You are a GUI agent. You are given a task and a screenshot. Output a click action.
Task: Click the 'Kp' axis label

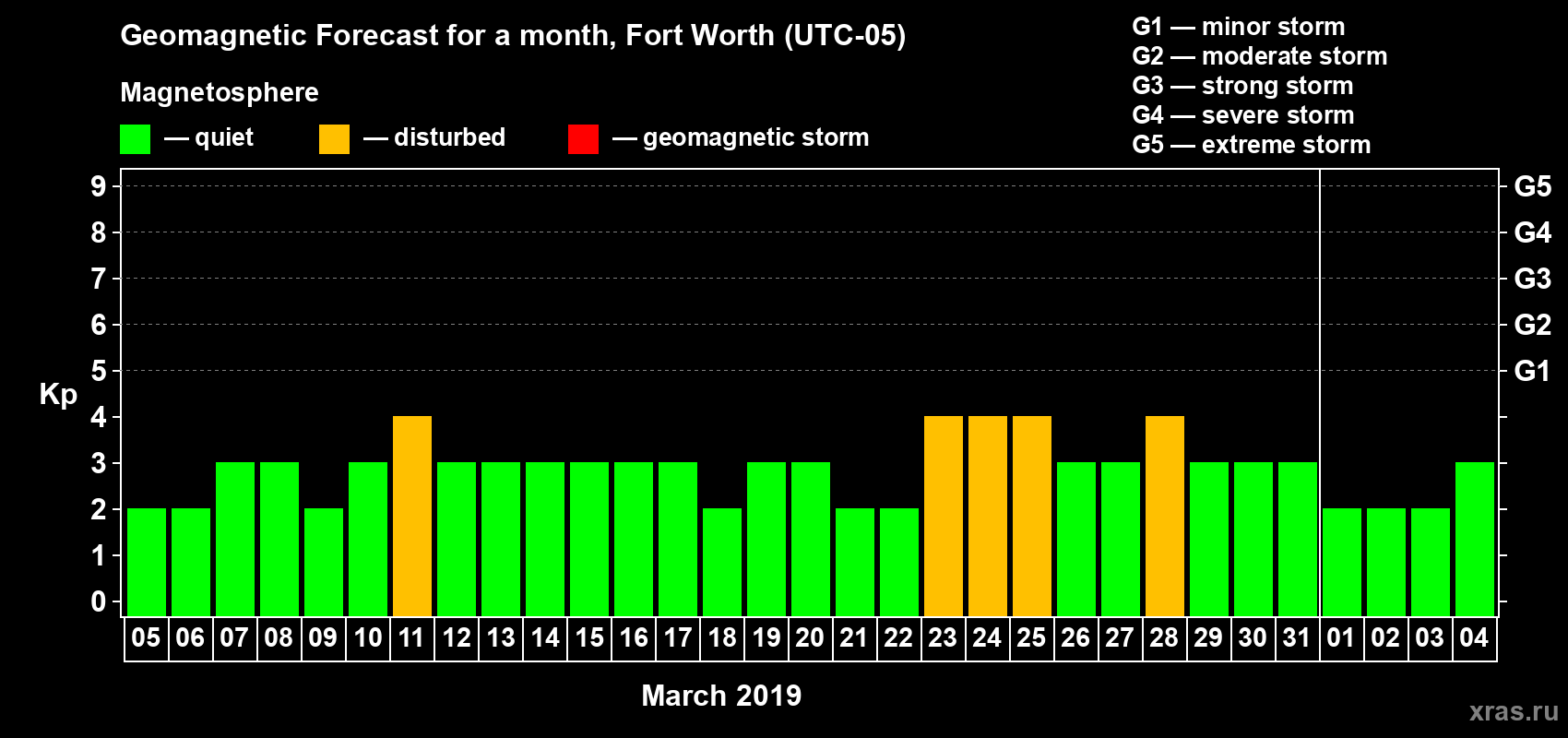coord(58,396)
